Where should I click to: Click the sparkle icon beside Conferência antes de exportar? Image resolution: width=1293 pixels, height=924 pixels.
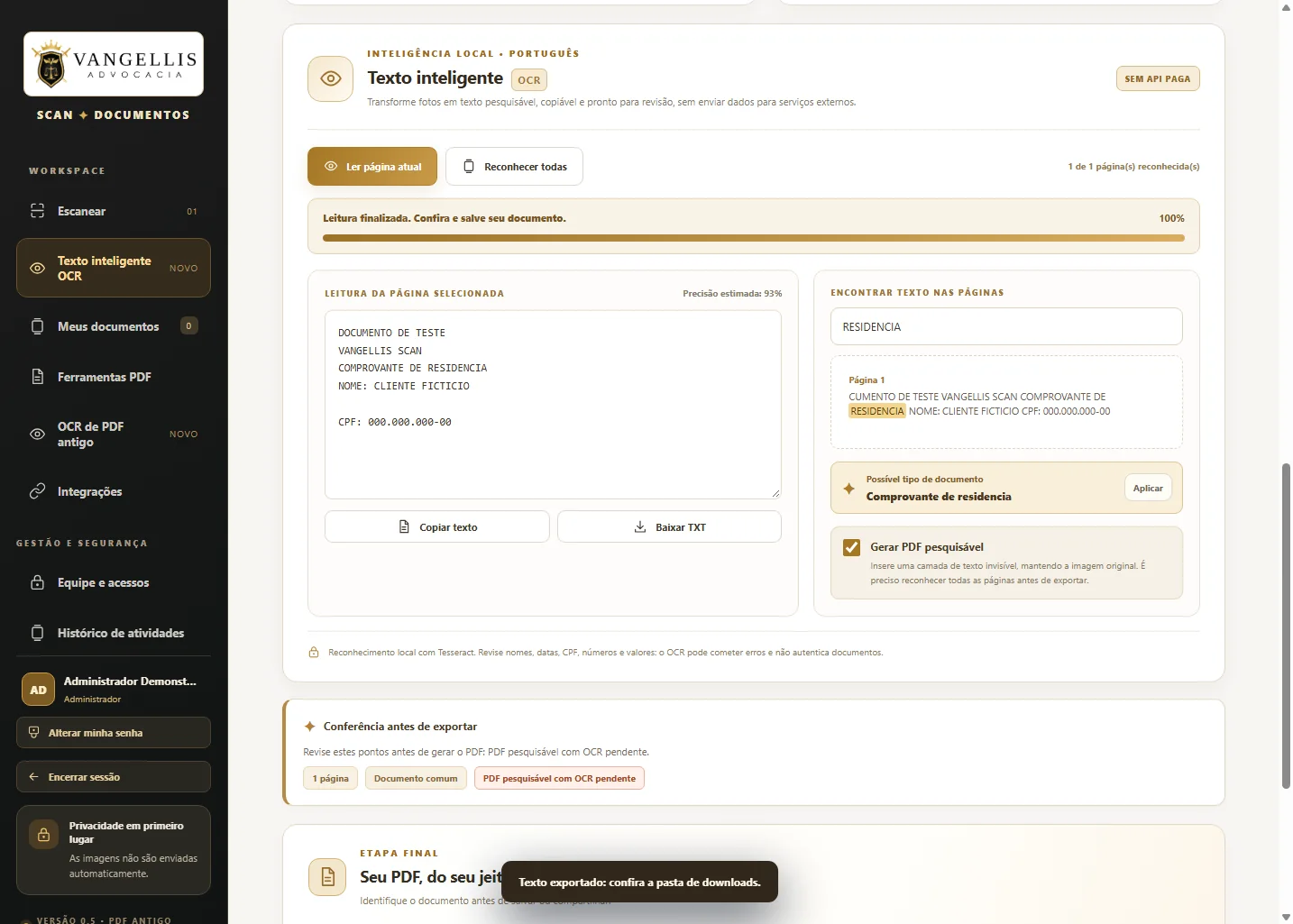309,727
